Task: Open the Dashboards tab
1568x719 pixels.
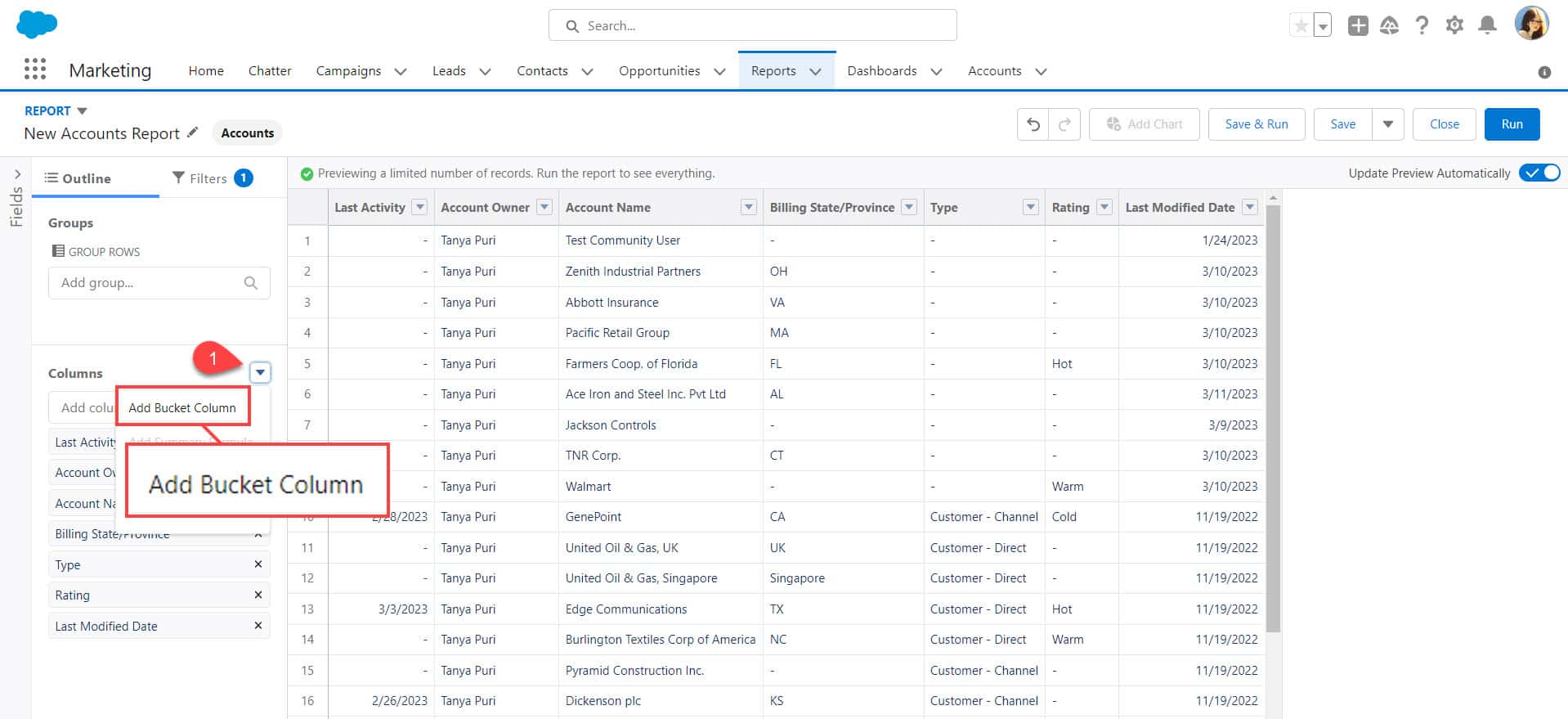Action: 882,71
